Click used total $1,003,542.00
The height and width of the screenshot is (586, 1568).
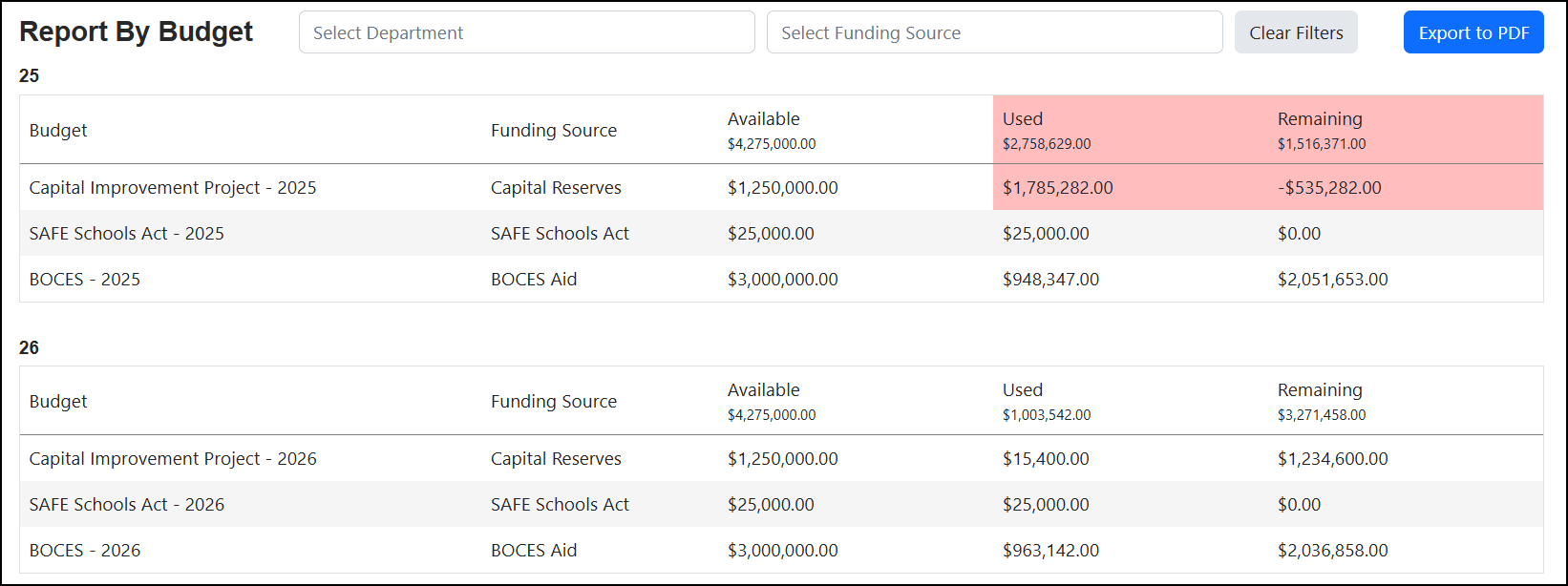[1047, 415]
